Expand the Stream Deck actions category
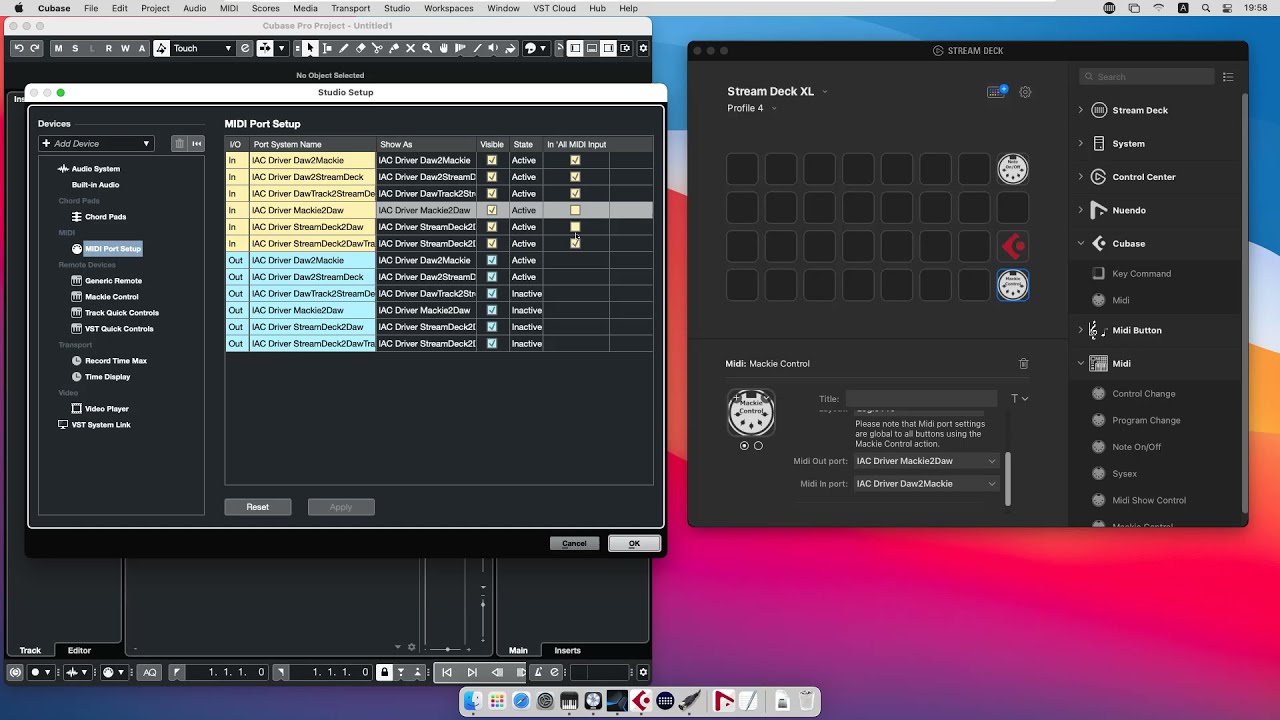1280x720 pixels. click(1080, 110)
